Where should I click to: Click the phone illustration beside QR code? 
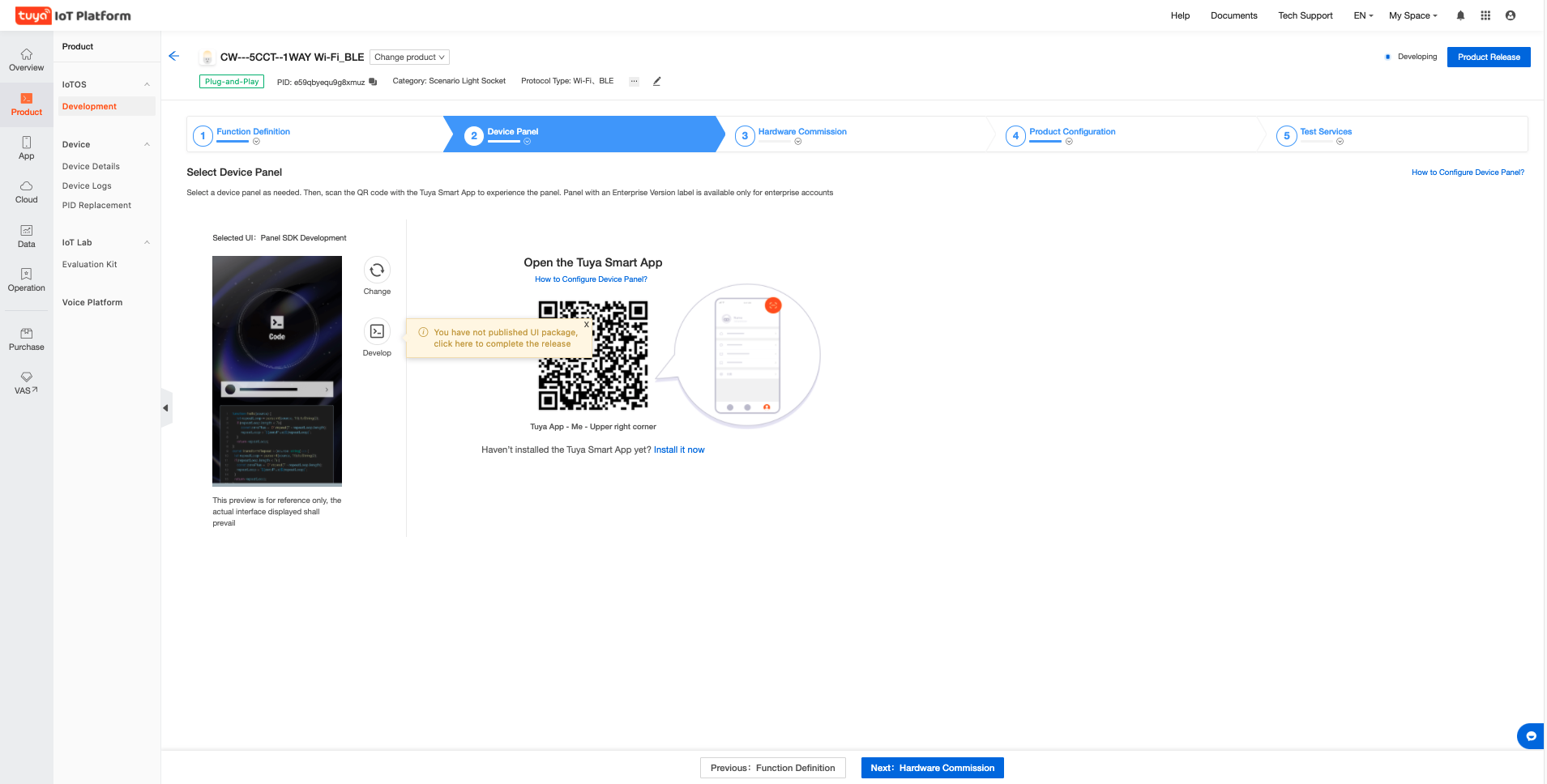[747, 355]
